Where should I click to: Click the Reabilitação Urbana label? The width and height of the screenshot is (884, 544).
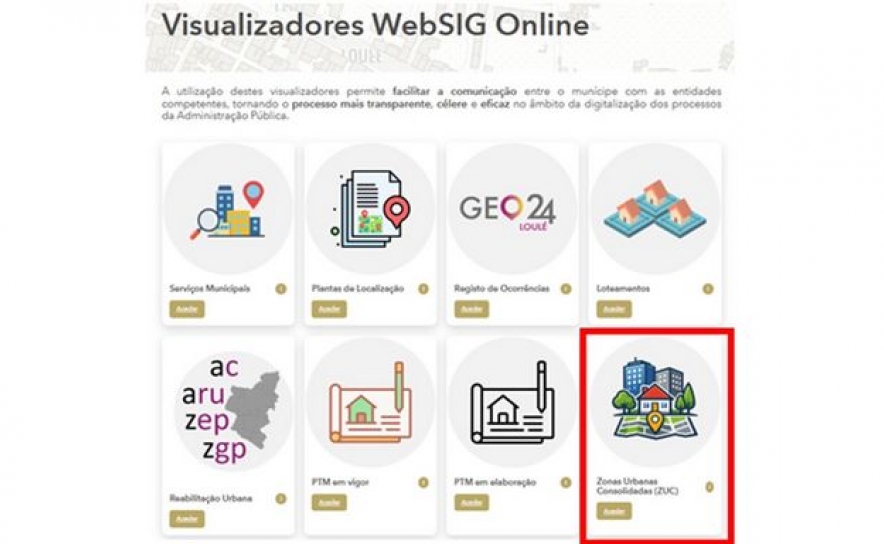click(x=211, y=498)
